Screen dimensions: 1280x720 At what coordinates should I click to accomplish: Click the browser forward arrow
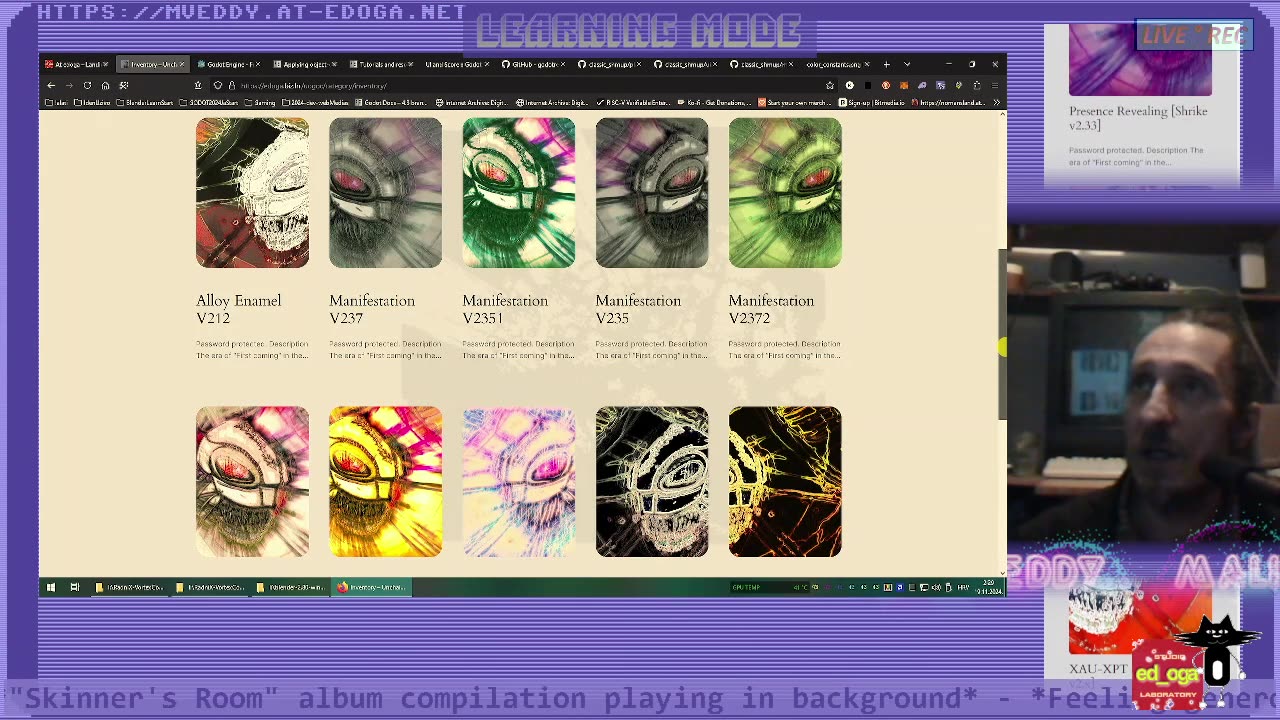(x=69, y=86)
